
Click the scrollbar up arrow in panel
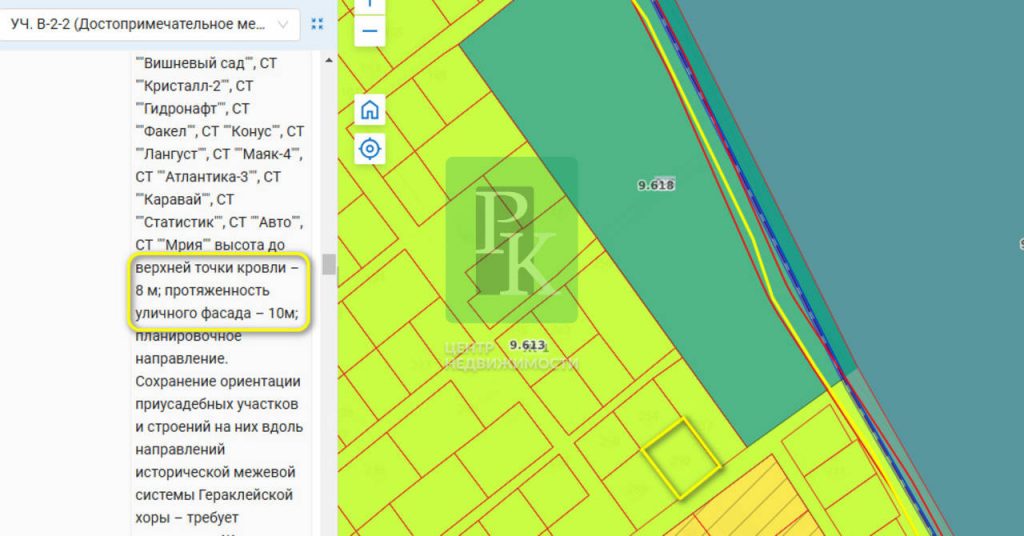click(328, 60)
